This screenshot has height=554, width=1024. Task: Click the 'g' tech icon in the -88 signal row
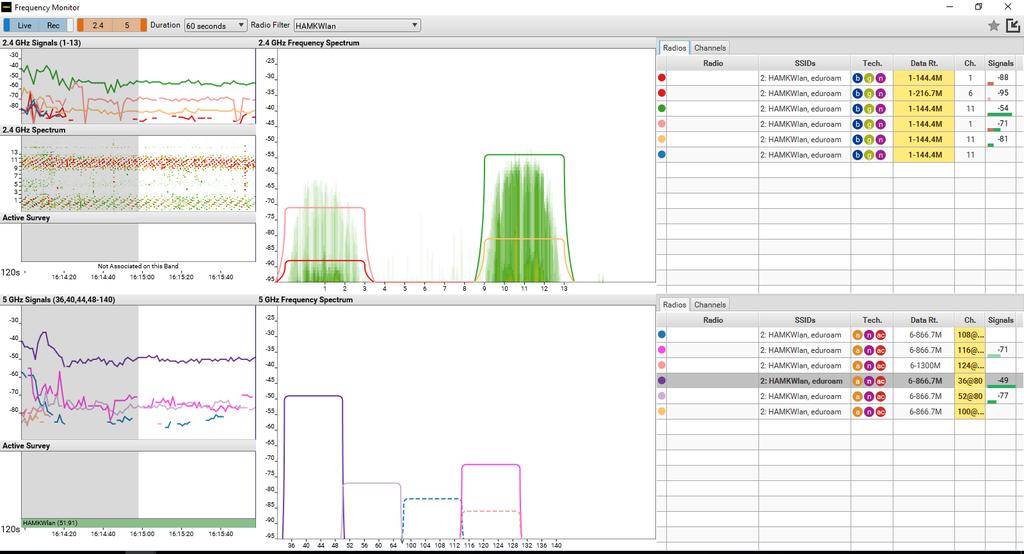869,78
